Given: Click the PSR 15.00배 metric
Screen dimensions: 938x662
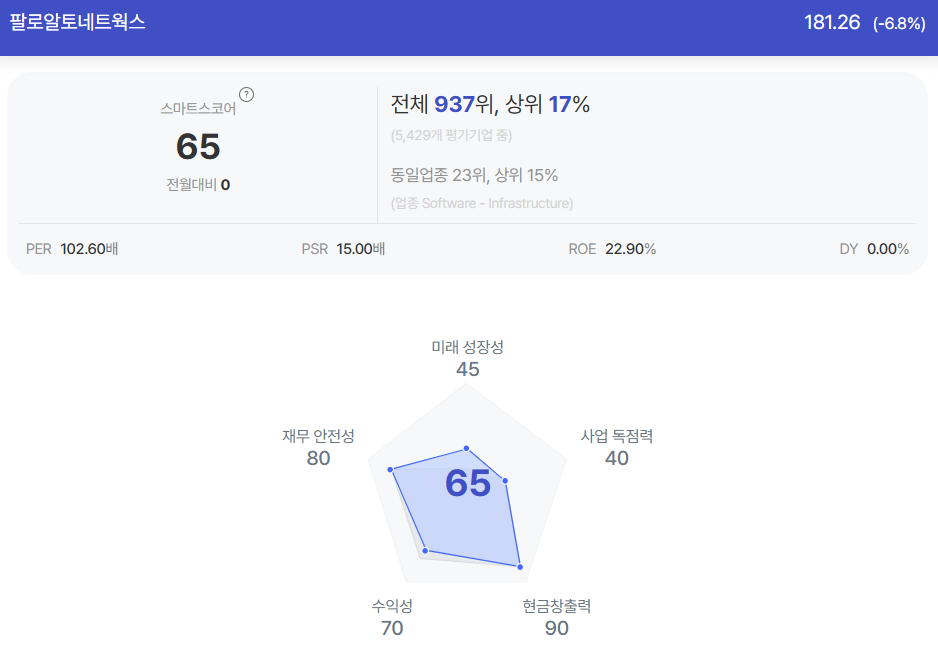Looking at the screenshot, I should click(343, 249).
